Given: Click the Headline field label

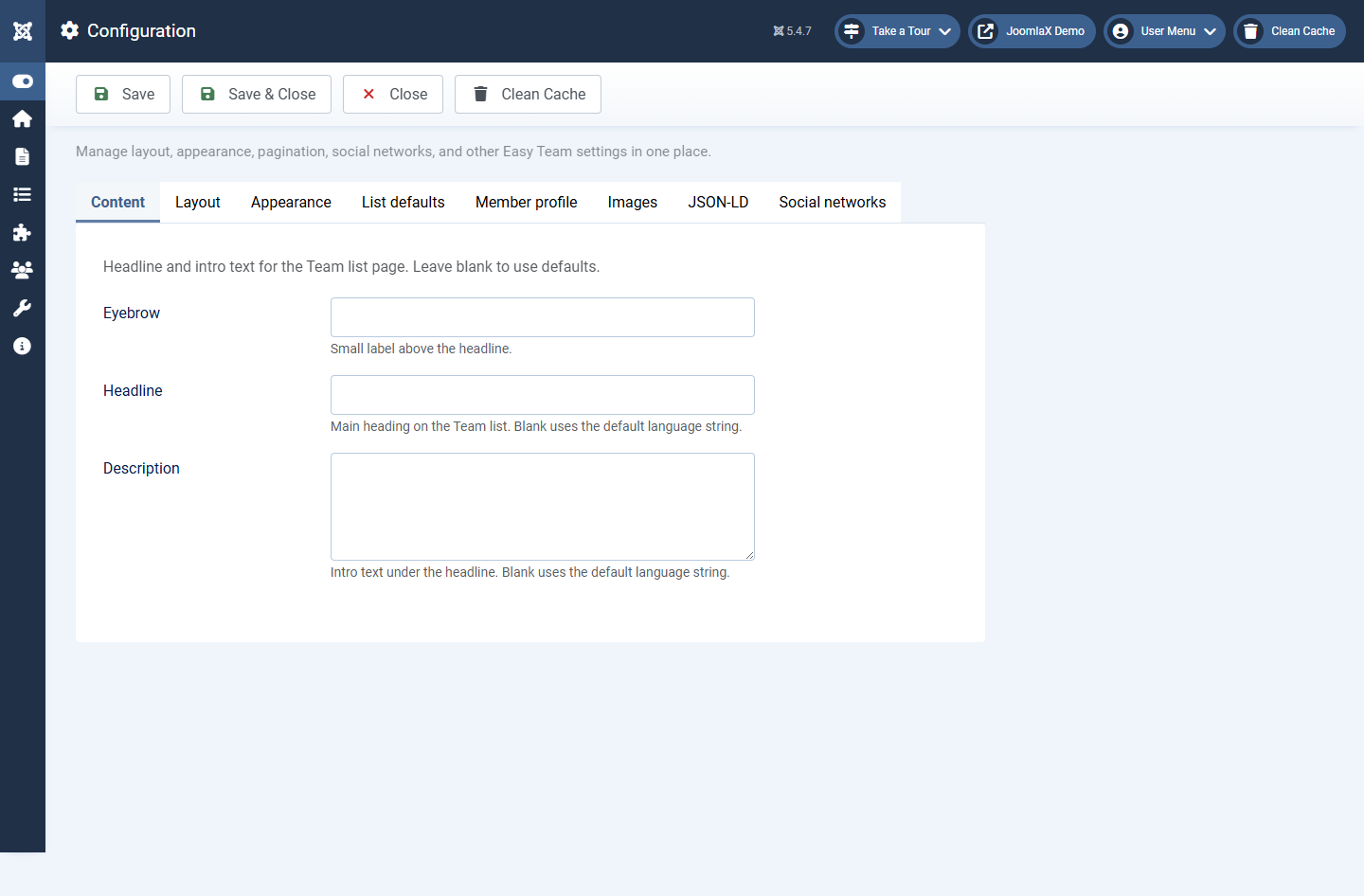Looking at the screenshot, I should [133, 390].
